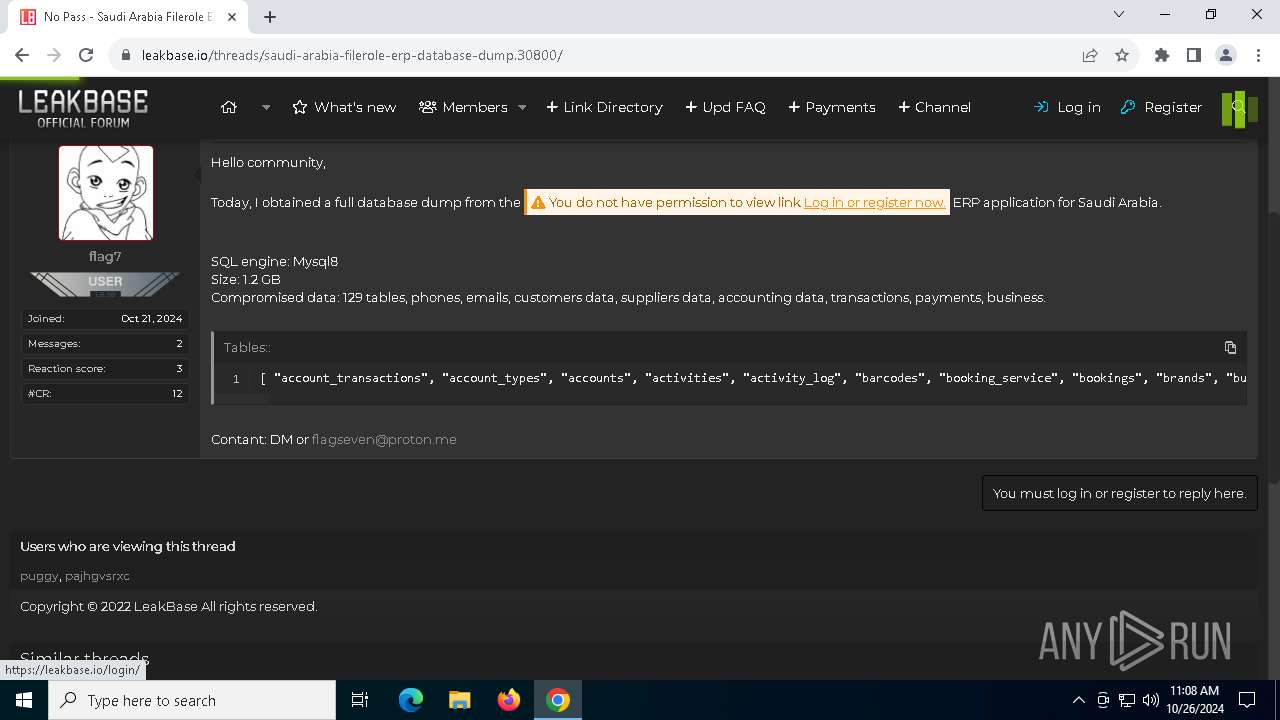The width and height of the screenshot is (1280, 720).
Task: Click 'You must log in or register to reply here.'
Action: click(x=1119, y=493)
